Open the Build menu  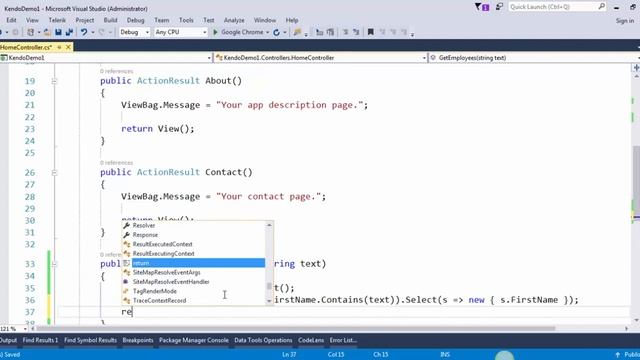[111, 20]
